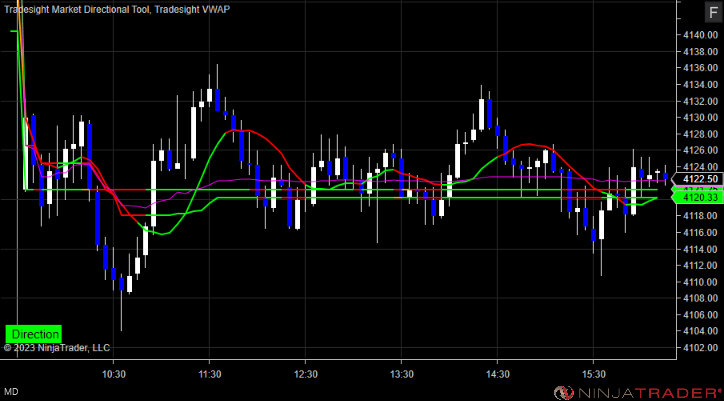Select the Tradesight Market Directional Tool indicator label
The width and height of the screenshot is (724, 401).
77,9
